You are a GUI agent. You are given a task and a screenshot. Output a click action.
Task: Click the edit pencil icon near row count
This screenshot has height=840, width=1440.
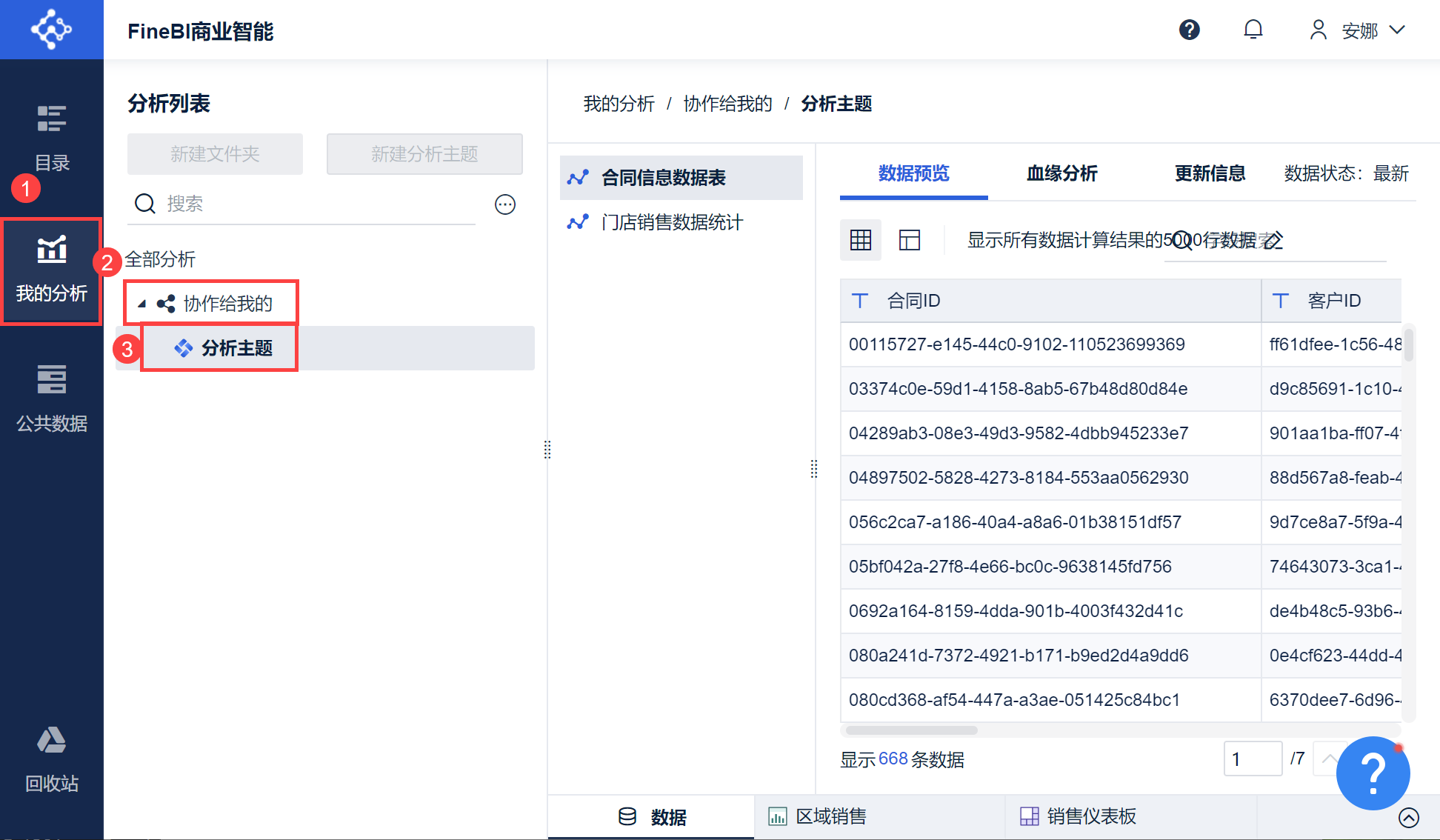pyautogui.click(x=1273, y=241)
